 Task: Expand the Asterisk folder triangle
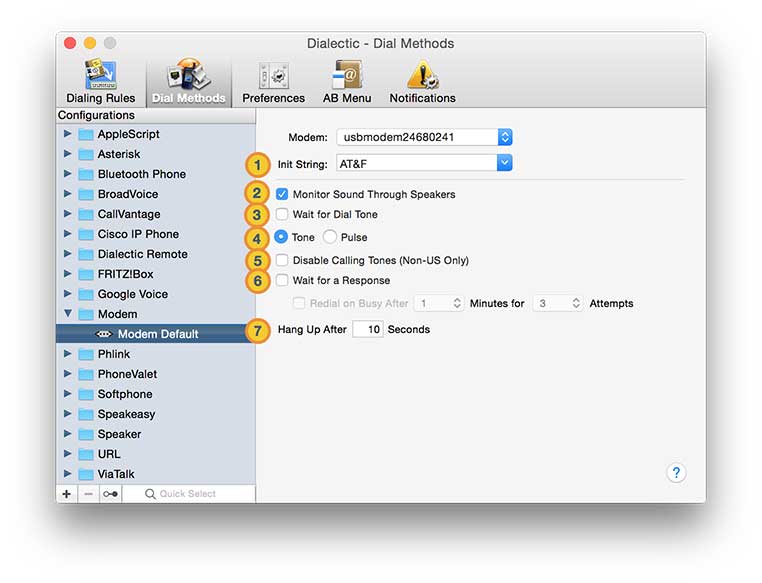68,154
